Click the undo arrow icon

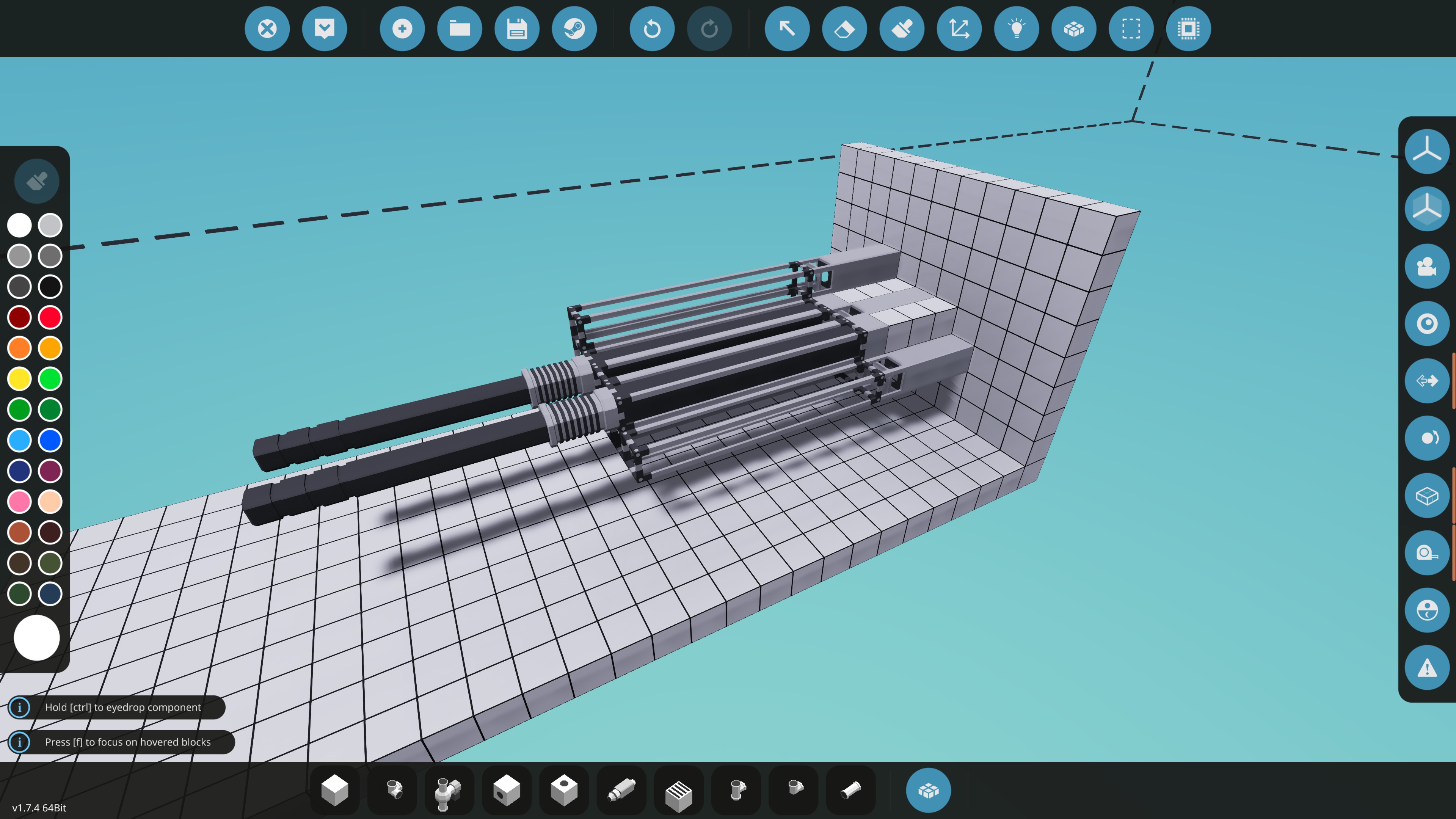[x=652, y=28]
